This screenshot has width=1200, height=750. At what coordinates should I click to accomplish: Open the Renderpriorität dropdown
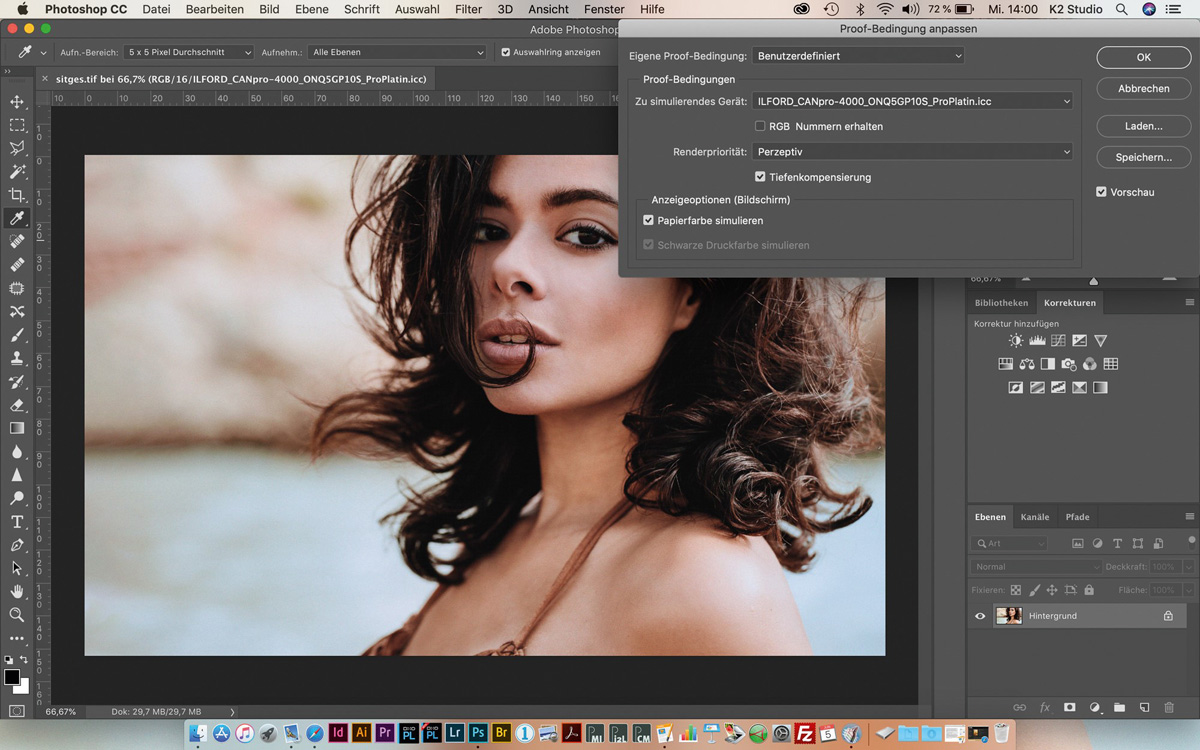coord(912,152)
